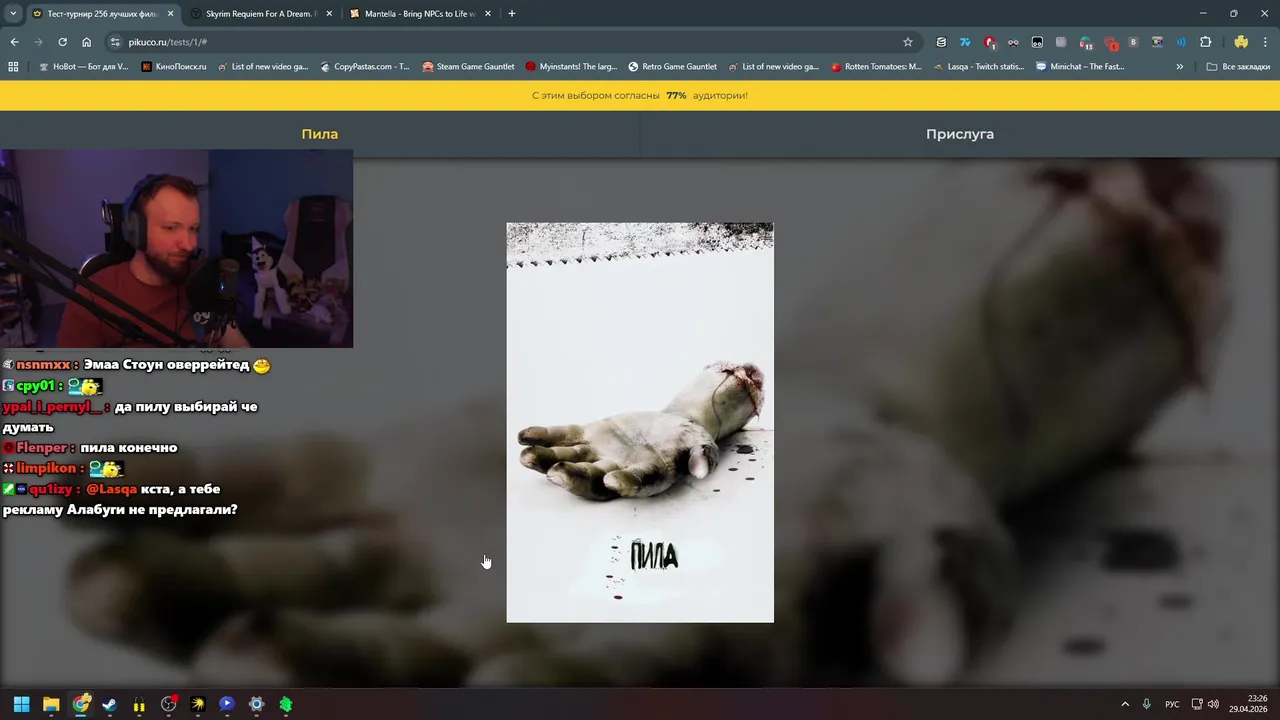The width and height of the screenshot is (1280, 720).
Task: Reload the pikuco.ru page
Action: [x=62, y=42]
